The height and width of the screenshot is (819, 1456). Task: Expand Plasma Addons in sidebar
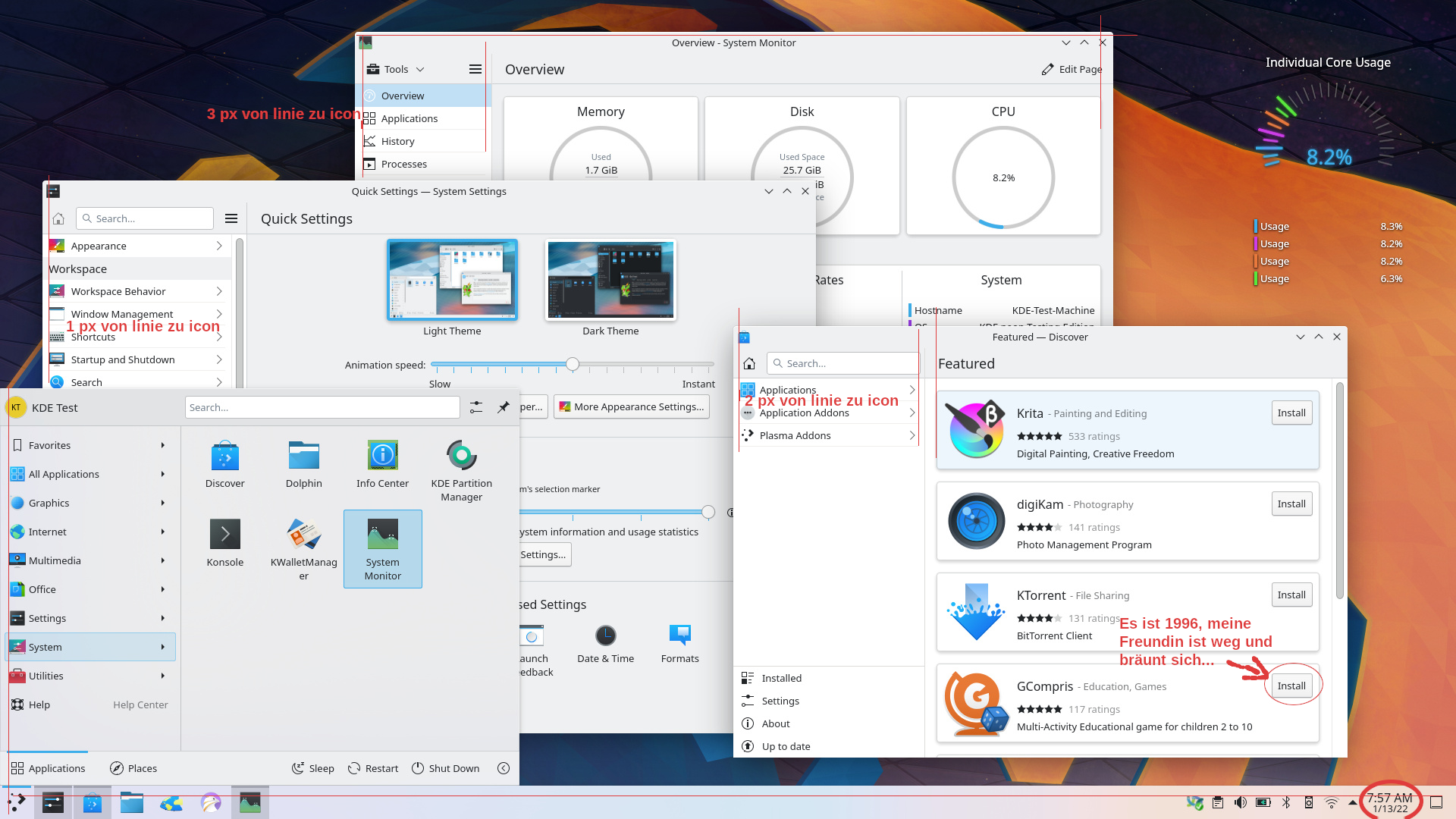912,434
